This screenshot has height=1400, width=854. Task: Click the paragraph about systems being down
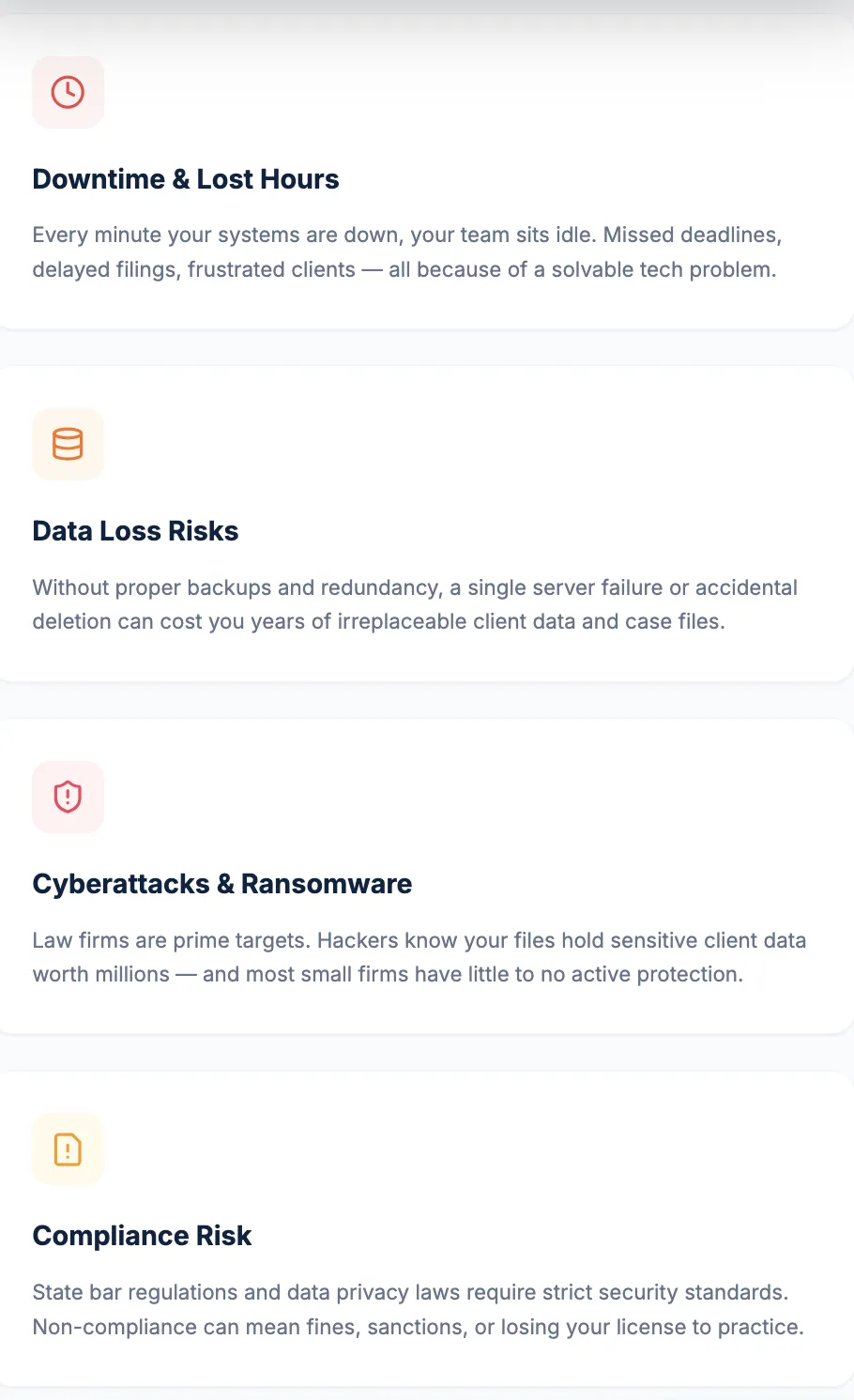tap(407, 251)
